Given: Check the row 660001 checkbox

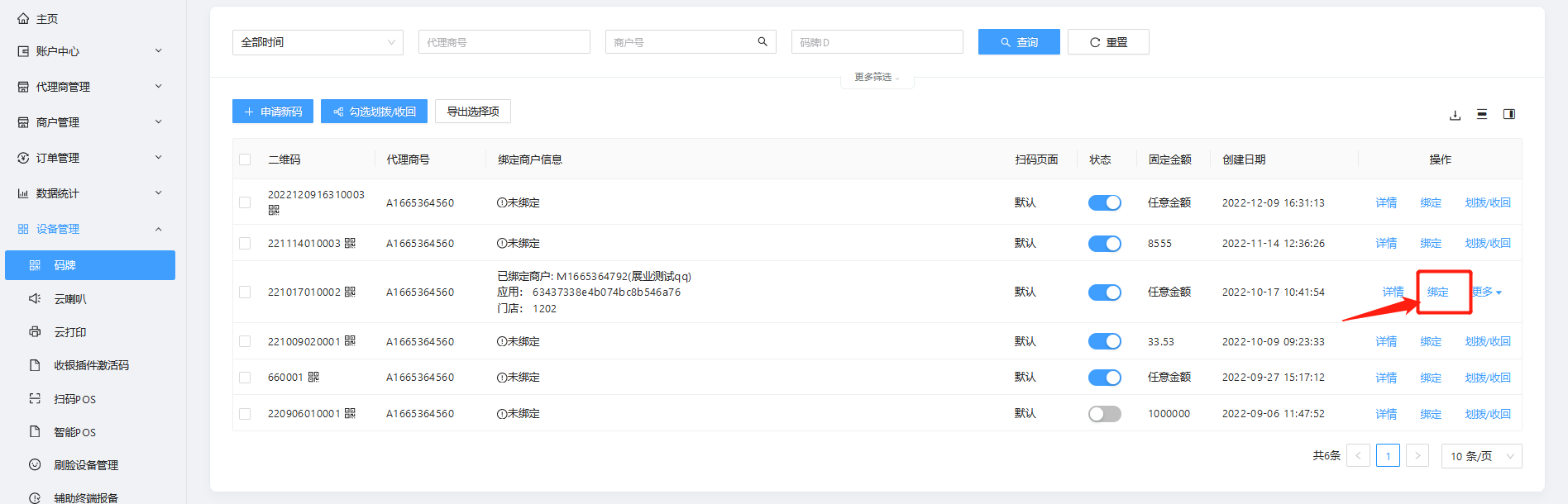Looking at the screenshot, I should pos(245,378).
